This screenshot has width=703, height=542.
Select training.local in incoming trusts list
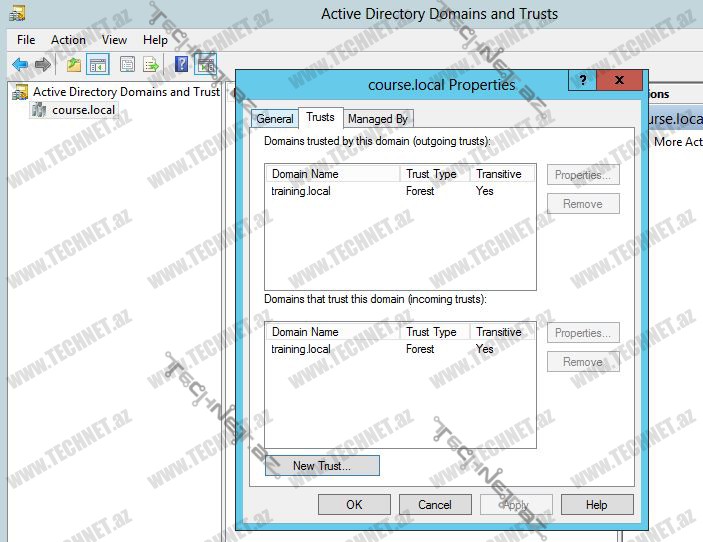[x=301, y=349]
